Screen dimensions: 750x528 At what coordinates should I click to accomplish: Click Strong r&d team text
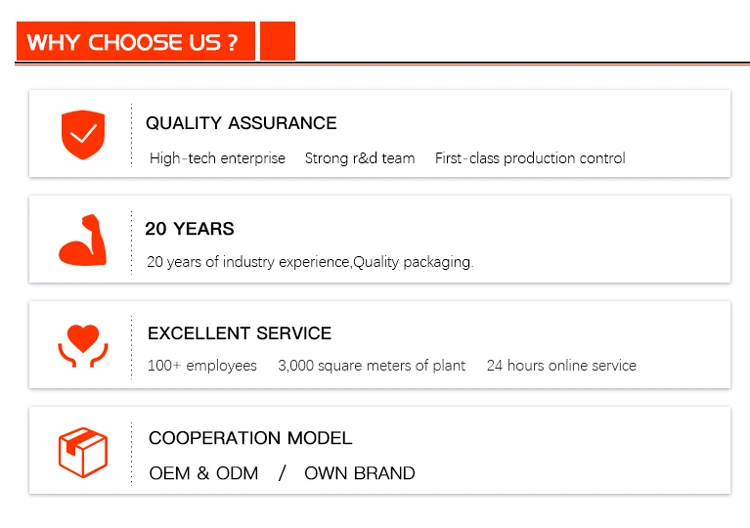click(x=360, y=158)
